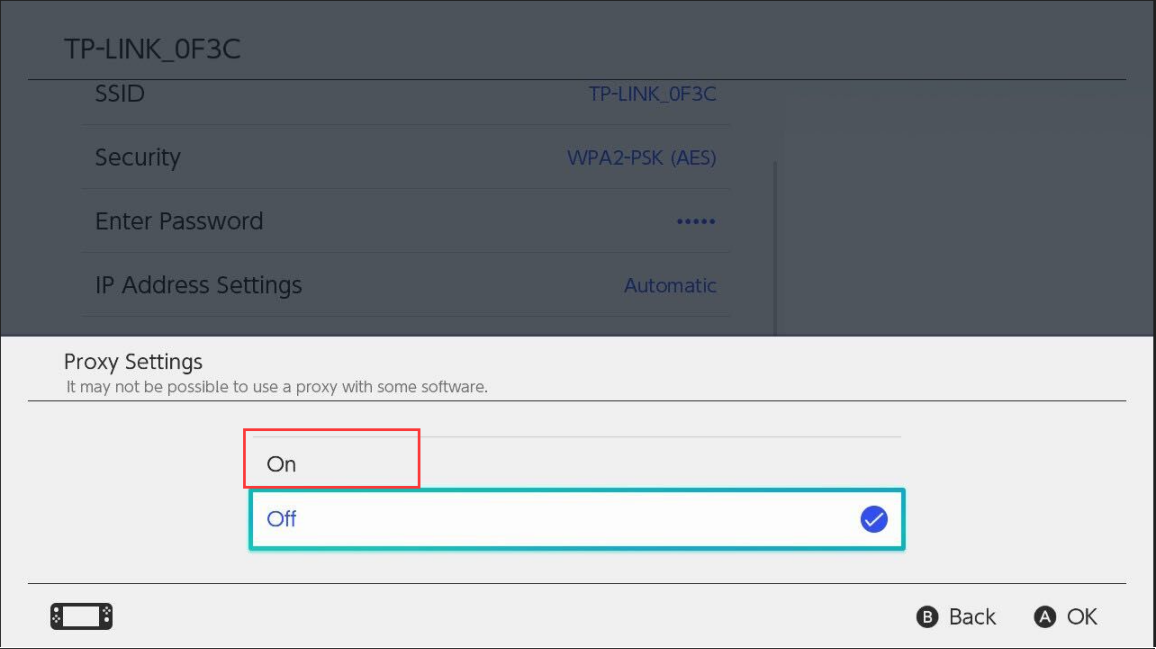The image size is (1156, 649).
Task: Click the B button icon
Action: [x=927, y=617]
